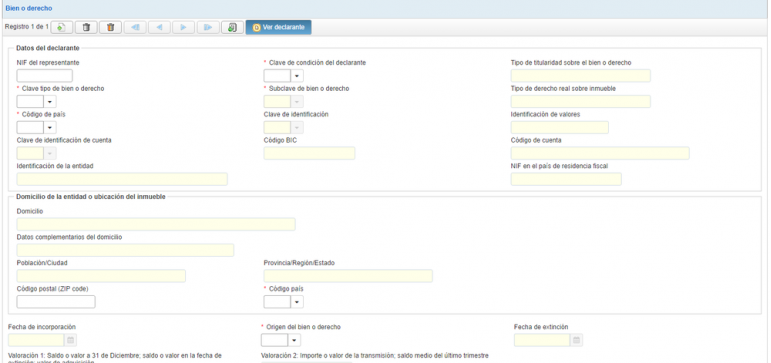The height and width of the screenshot is (363, 771).
Task: Select the records list icon in the toolbar
Action: pos(233,28)
